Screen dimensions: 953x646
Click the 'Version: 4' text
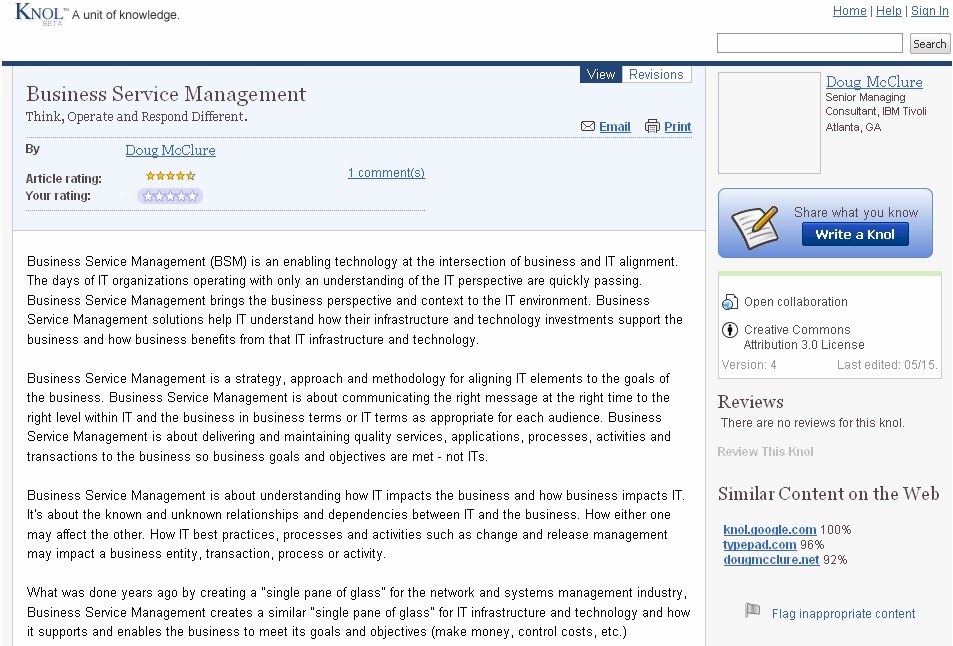[749, 365]
